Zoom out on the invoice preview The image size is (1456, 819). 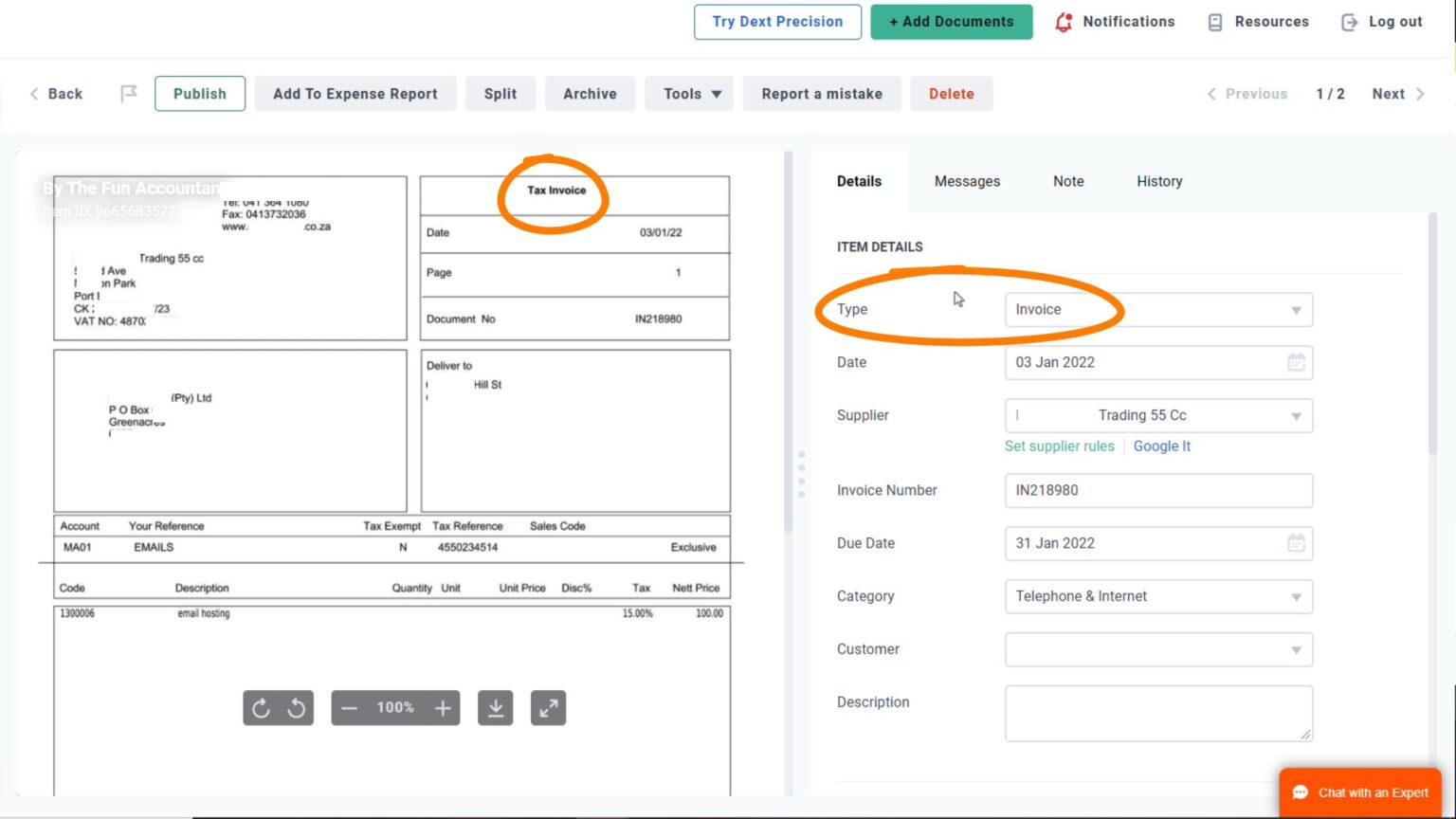tap(349, 707)
